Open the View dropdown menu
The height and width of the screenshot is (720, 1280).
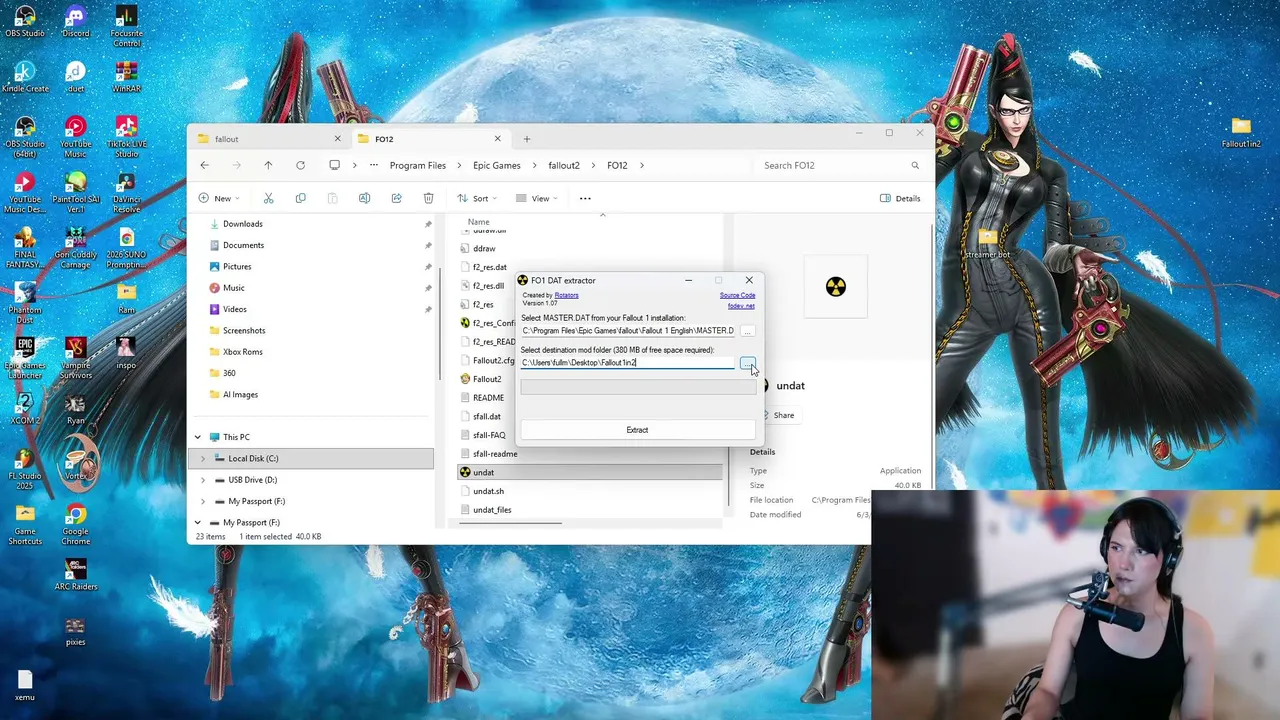click(537, 198)
